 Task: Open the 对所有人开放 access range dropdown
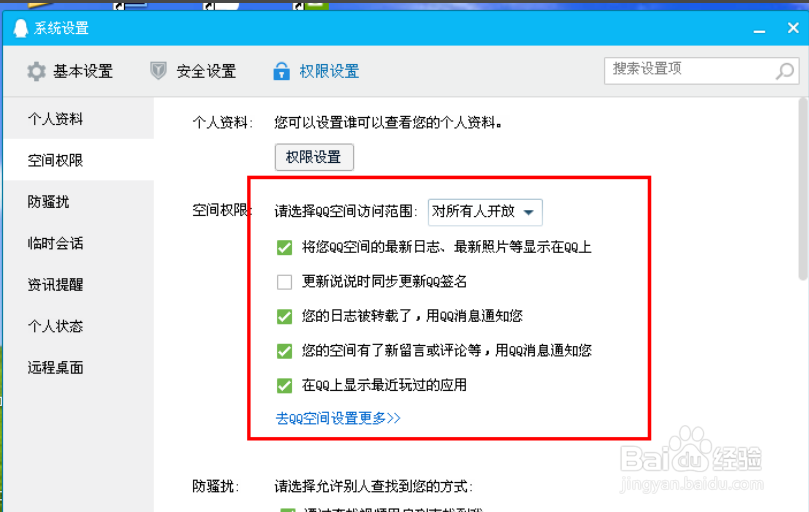(485, 212)
